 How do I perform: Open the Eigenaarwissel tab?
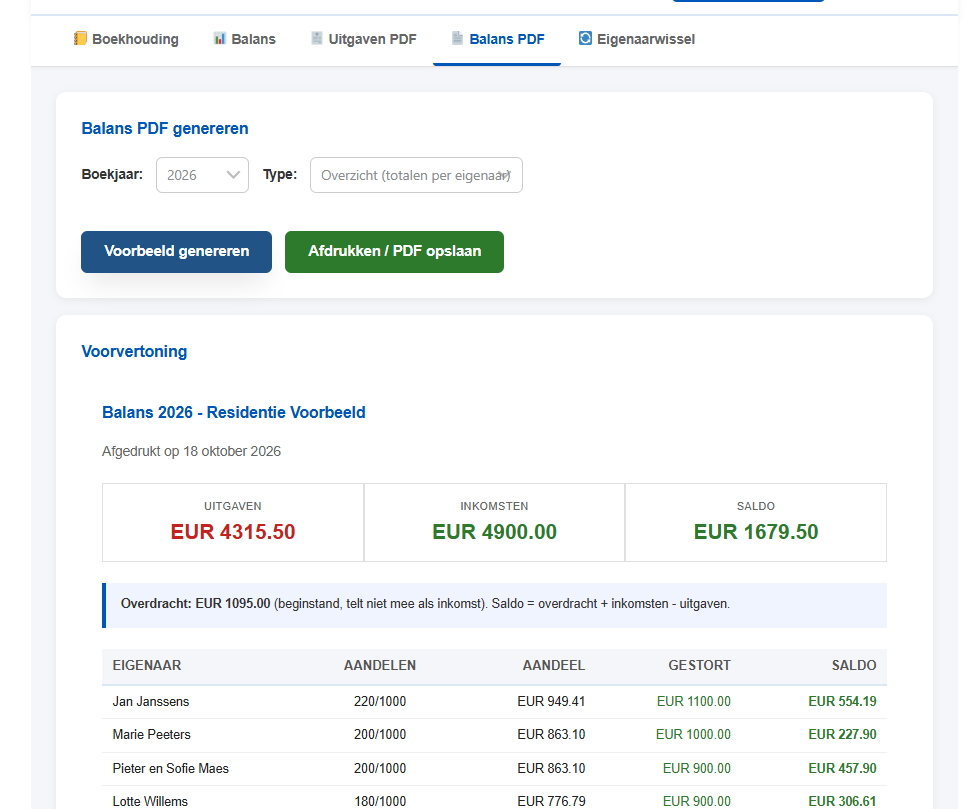637,39
